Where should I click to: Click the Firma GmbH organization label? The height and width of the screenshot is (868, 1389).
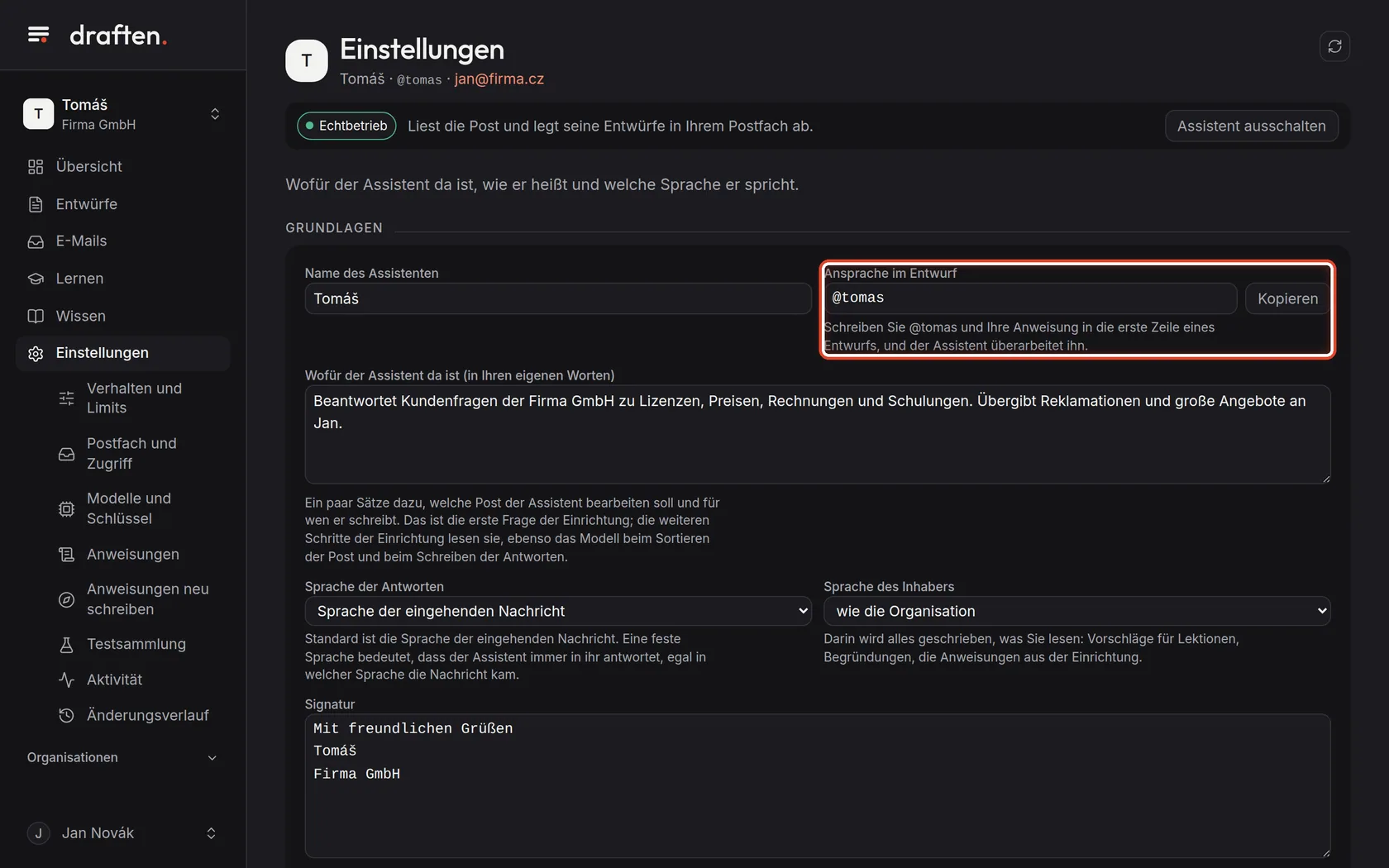point(98,125)
